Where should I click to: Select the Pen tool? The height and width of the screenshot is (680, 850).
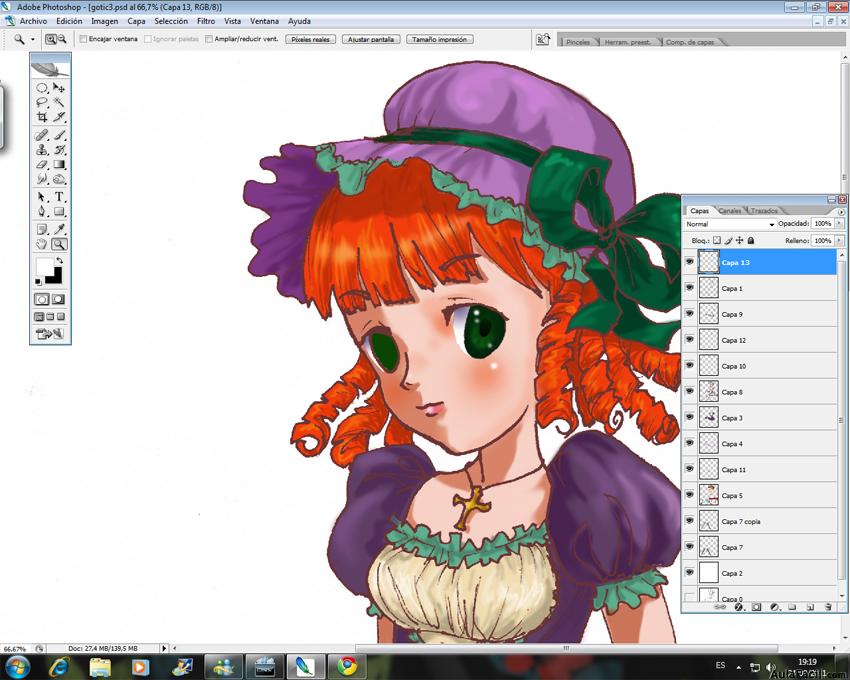(42, 211)
